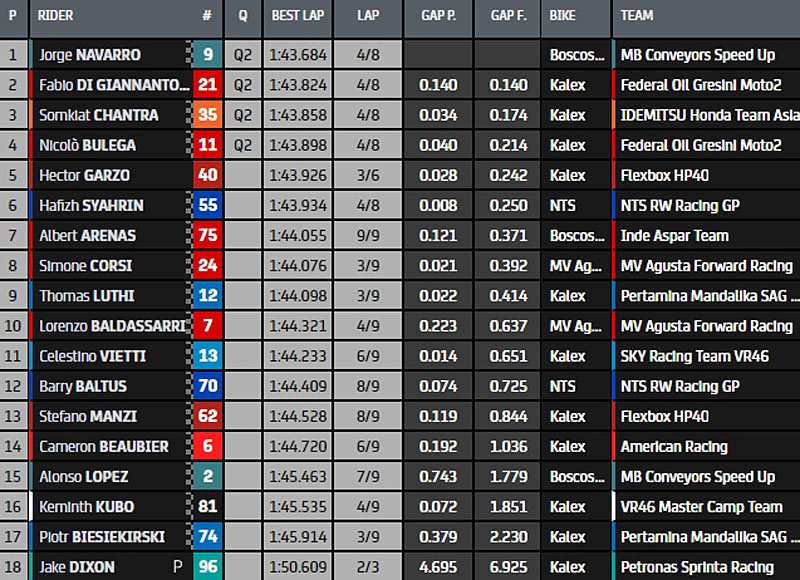Click the Petronas Sprinta Racing team name
Viewport: 800px width, 580px height.
(697, 567)
